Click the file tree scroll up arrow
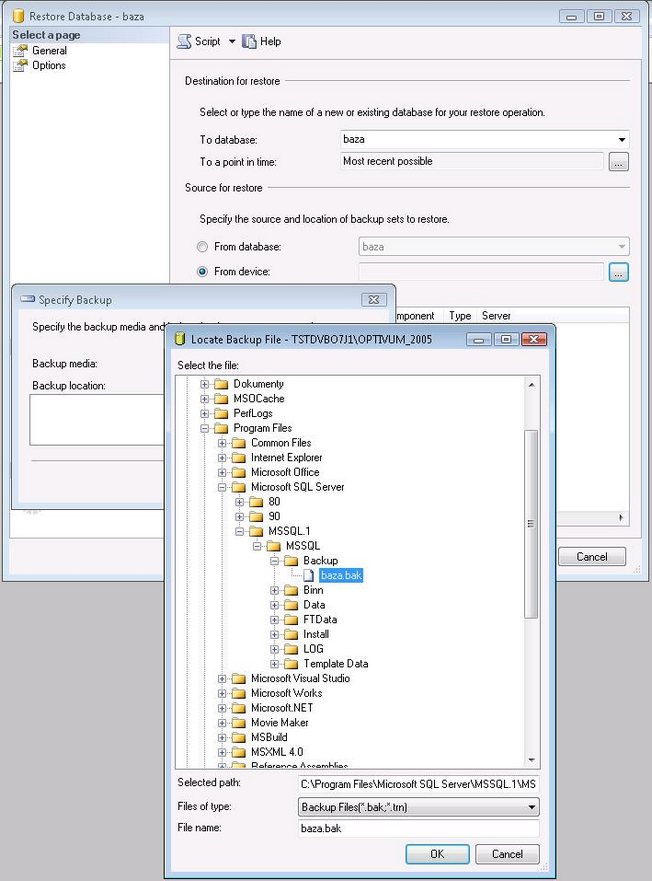Screen dimensions: 652x881 [531, 385]
